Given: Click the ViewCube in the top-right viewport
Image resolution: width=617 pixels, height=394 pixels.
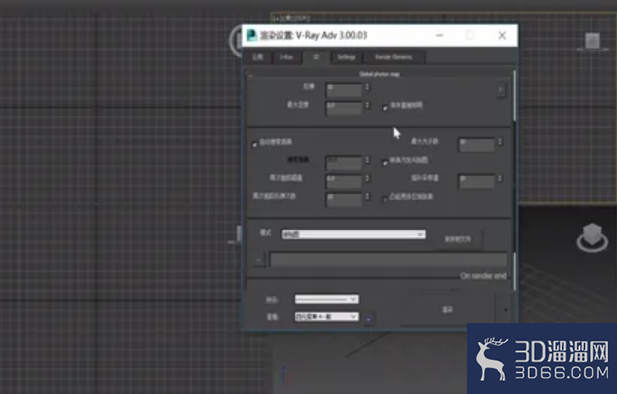Looking at the screenshot, I should point(593,41).
